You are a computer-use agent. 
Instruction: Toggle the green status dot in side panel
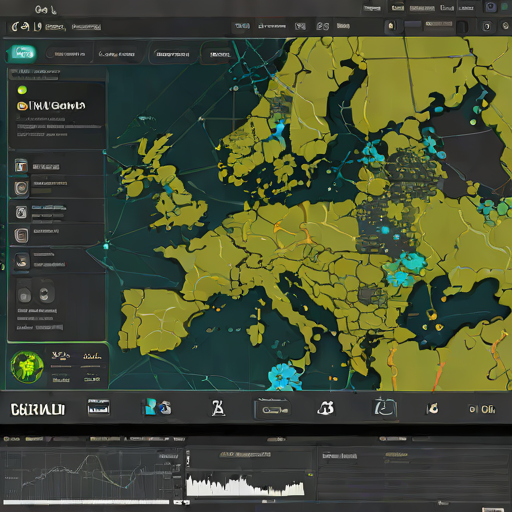[x=22, y=90]
